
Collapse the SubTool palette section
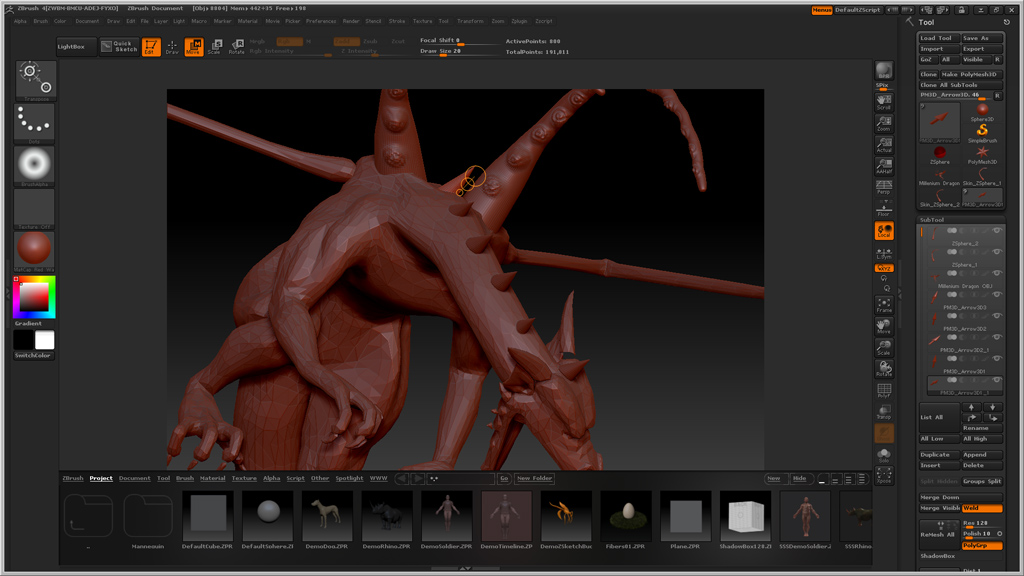(932, 219)
